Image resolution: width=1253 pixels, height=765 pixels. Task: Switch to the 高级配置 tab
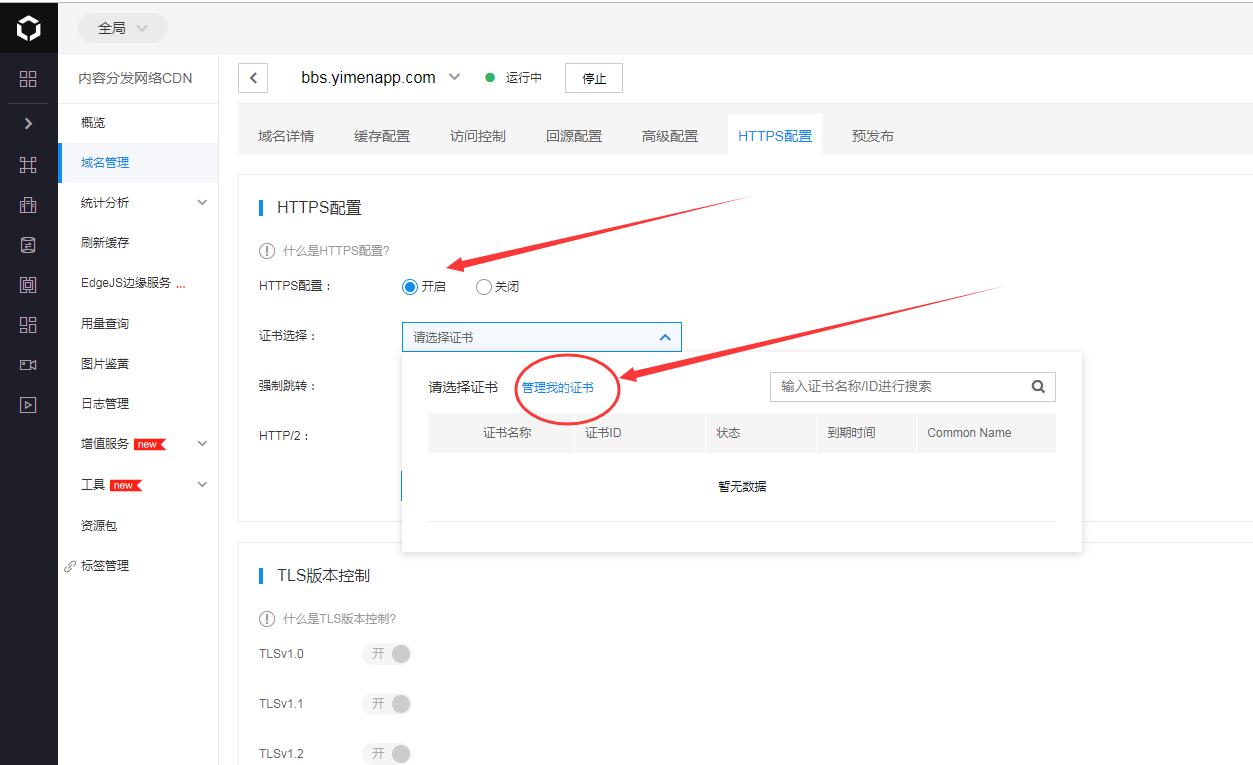point(670,136)
